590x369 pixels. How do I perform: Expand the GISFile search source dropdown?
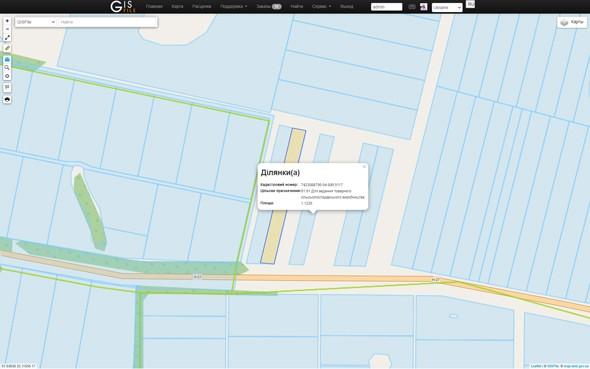pyautogui.click(x=36, y=22)
